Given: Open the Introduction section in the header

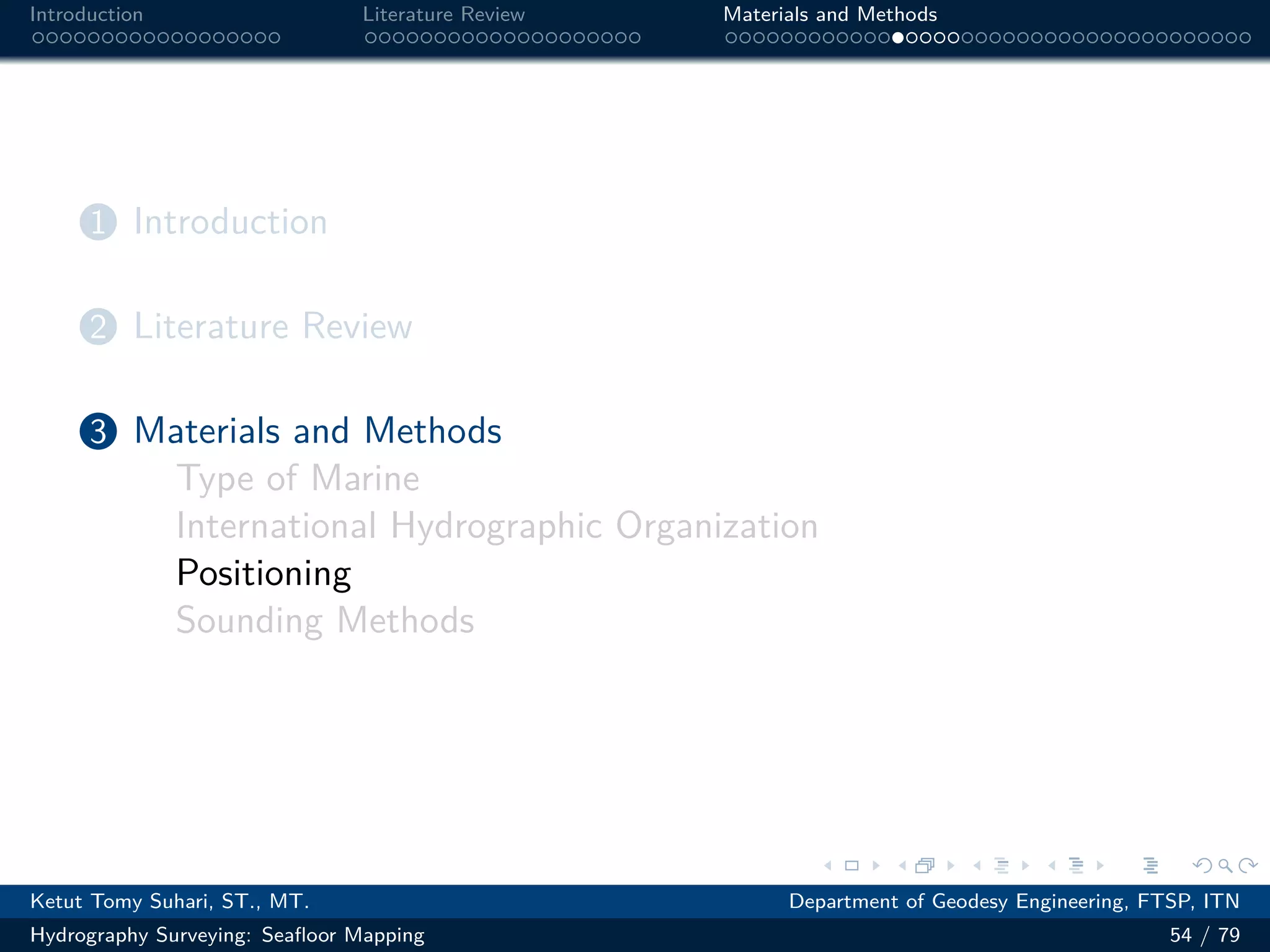Looking at the screenshot, I should 86,14.
